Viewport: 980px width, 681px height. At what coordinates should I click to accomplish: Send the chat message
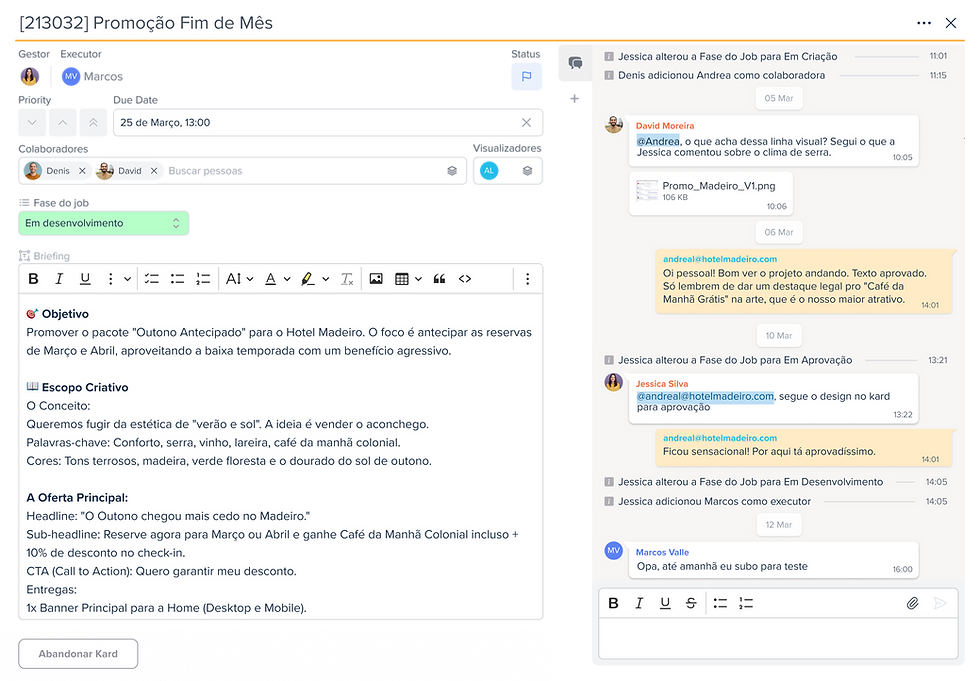coord(939,603)
